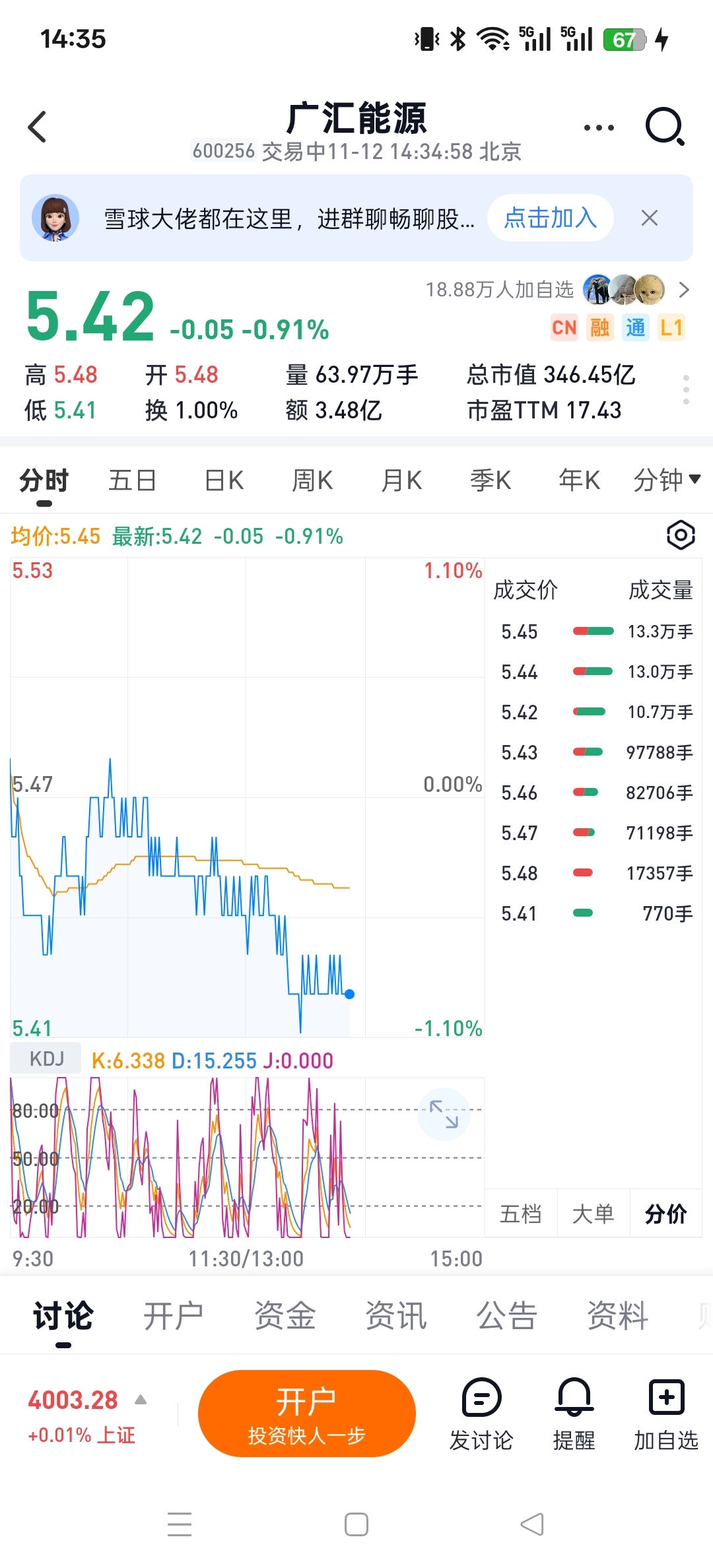Open the search magnifier icon
The height and width of the screenshot is (1568, 713).
click(x=664, y=126)
